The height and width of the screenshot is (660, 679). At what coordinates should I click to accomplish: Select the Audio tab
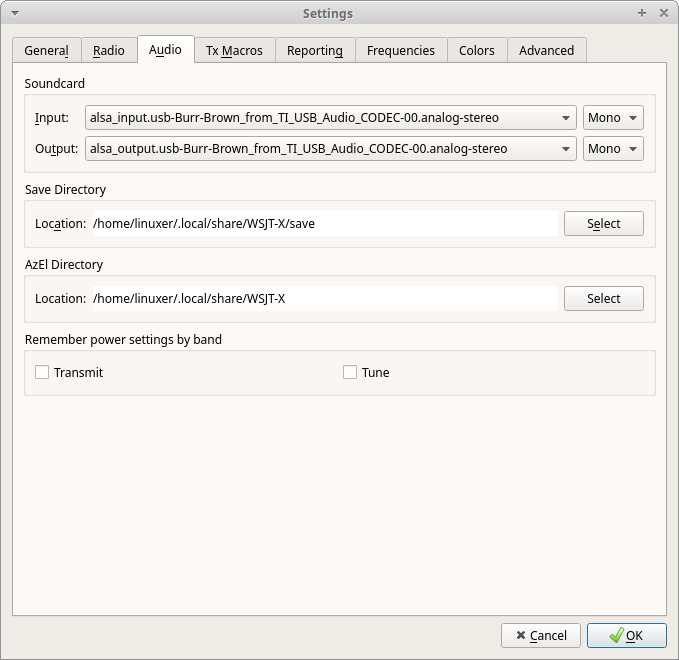point(165,49)
